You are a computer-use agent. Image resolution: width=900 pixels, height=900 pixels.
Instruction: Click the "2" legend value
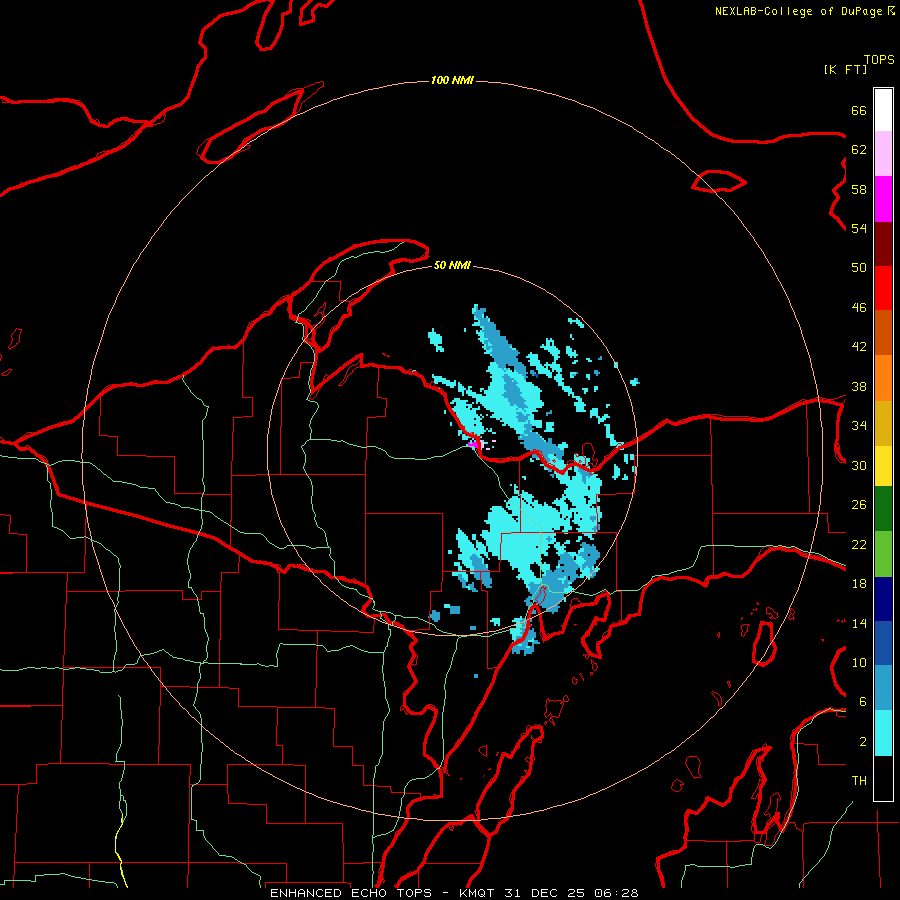[863, 742]
